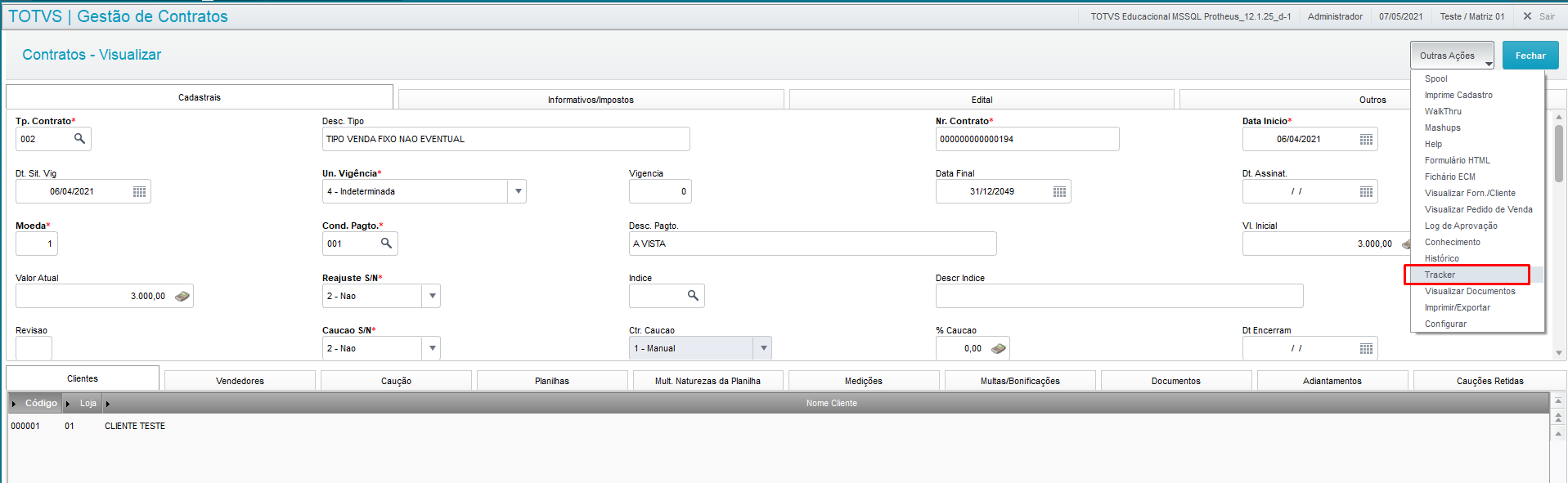Open Mult. Naturezas da Planilha tab
Image resolution: width=1568 pixels, height=483 pixels.
(708, 381)
